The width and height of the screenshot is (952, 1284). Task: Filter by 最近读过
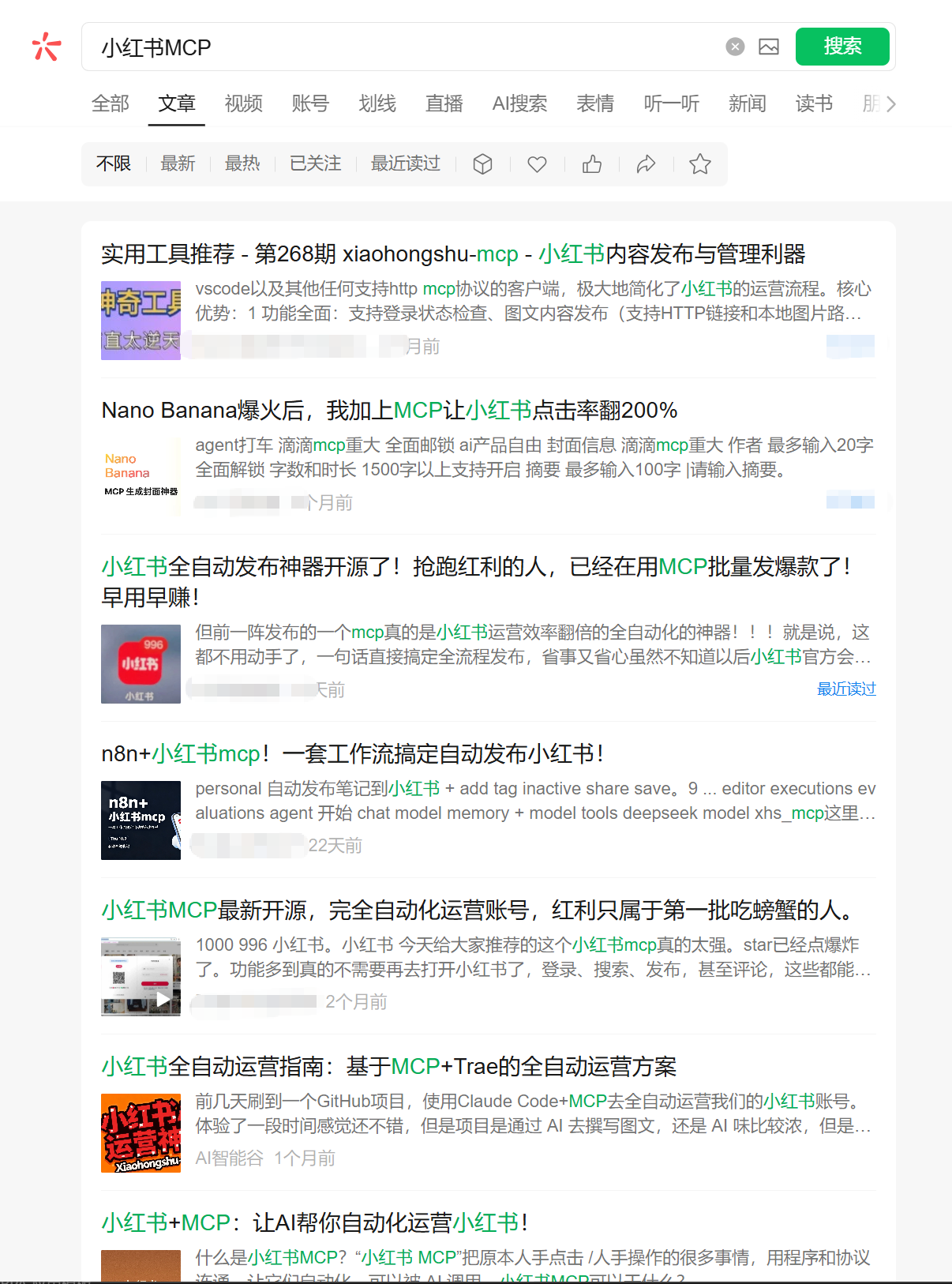(x=406, y=163)
